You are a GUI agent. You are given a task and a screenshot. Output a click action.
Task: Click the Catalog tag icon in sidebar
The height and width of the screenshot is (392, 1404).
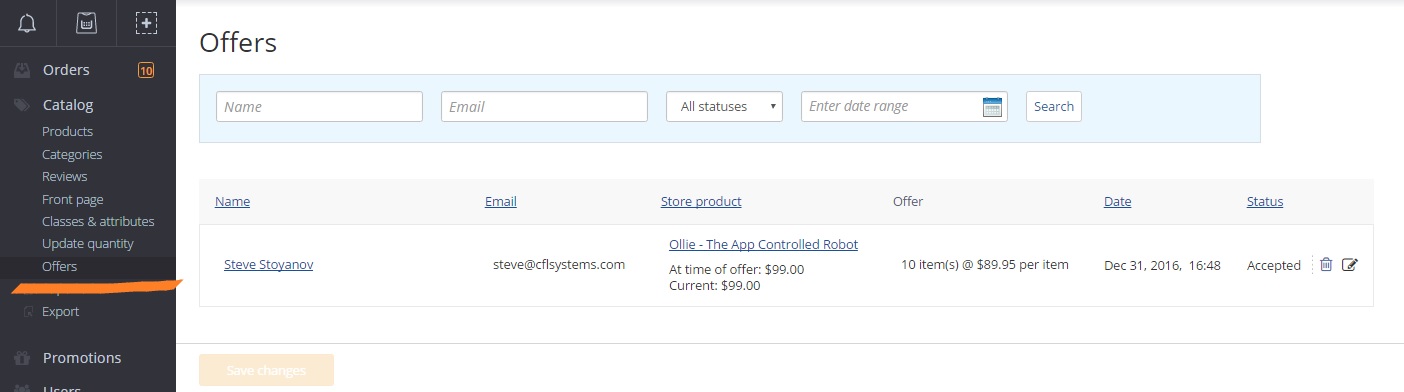coord(20,105)
